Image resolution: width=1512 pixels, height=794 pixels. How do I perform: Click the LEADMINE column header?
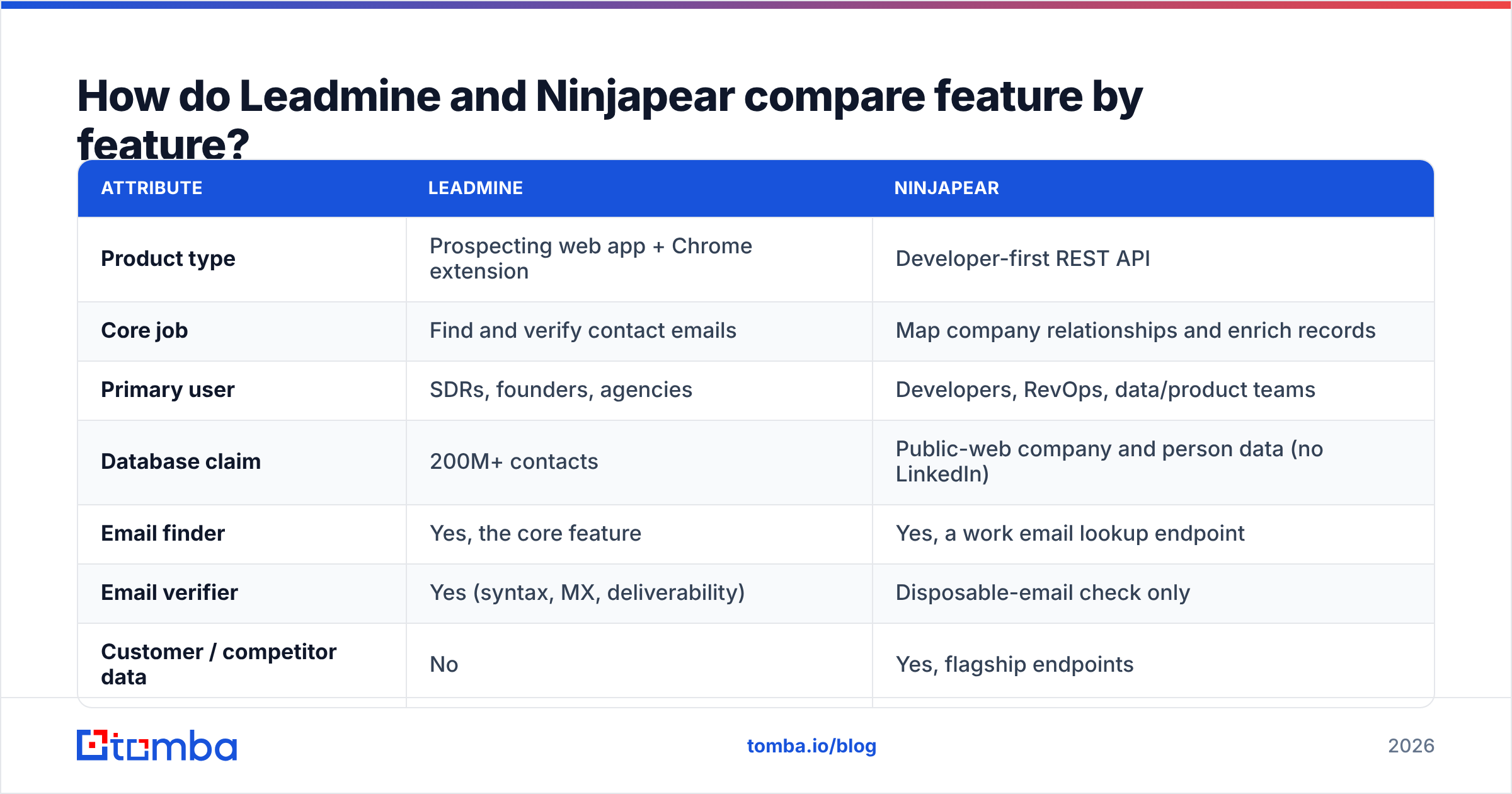pyautogui.click(x=476, y=188)
